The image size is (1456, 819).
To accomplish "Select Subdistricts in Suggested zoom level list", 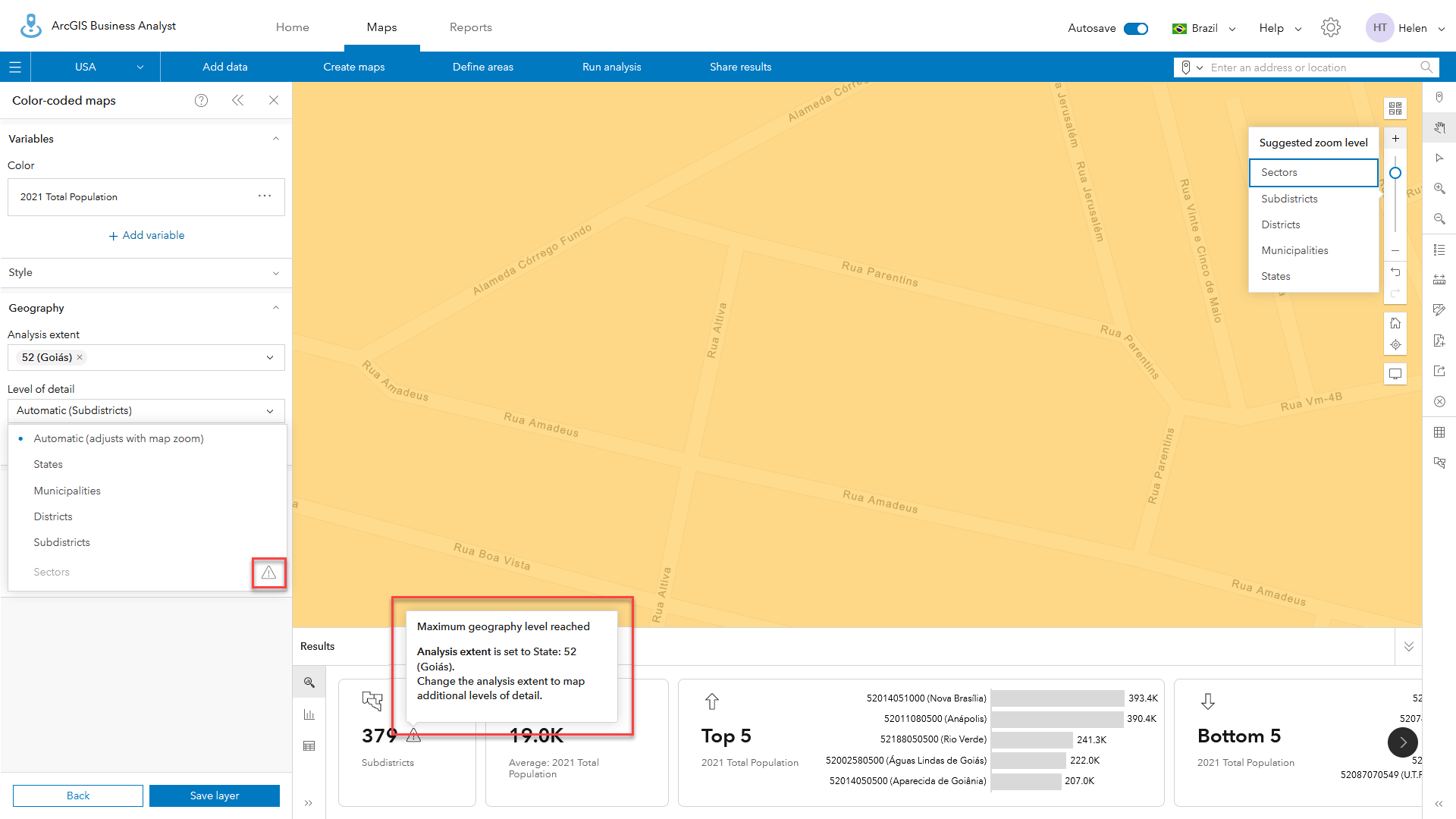I will click(x=1289, y=199).
